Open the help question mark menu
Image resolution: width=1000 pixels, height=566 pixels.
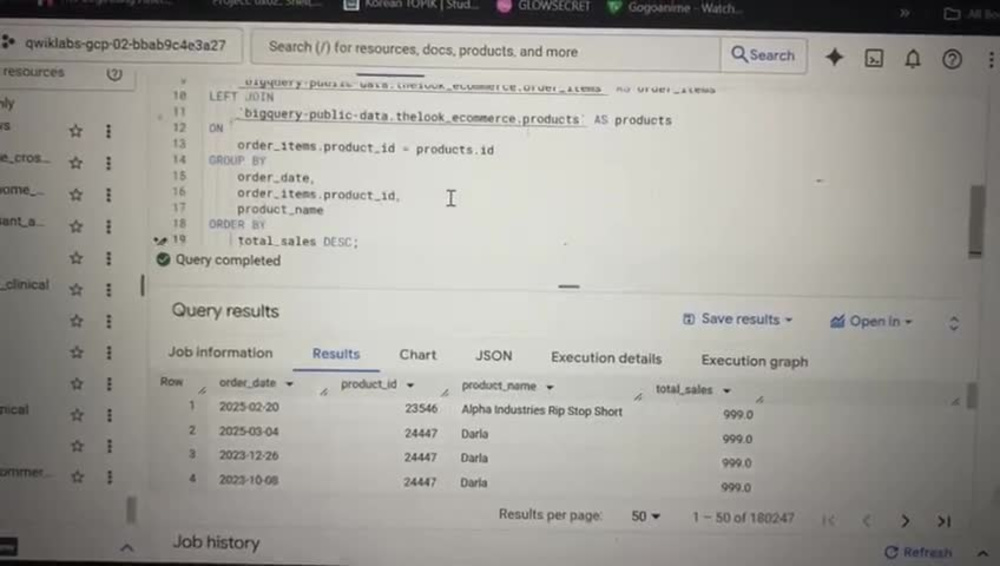(952, 60)
